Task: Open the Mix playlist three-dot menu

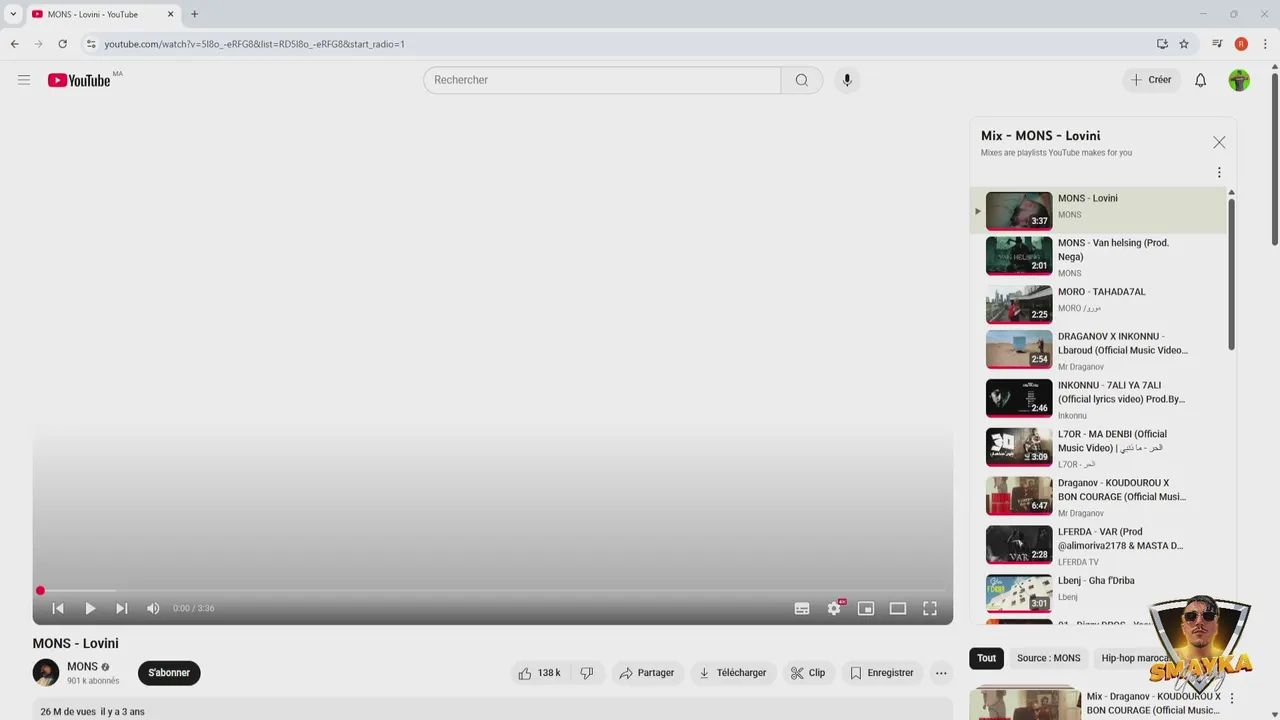Action: pyautogui.click(x=1219, y=173)
